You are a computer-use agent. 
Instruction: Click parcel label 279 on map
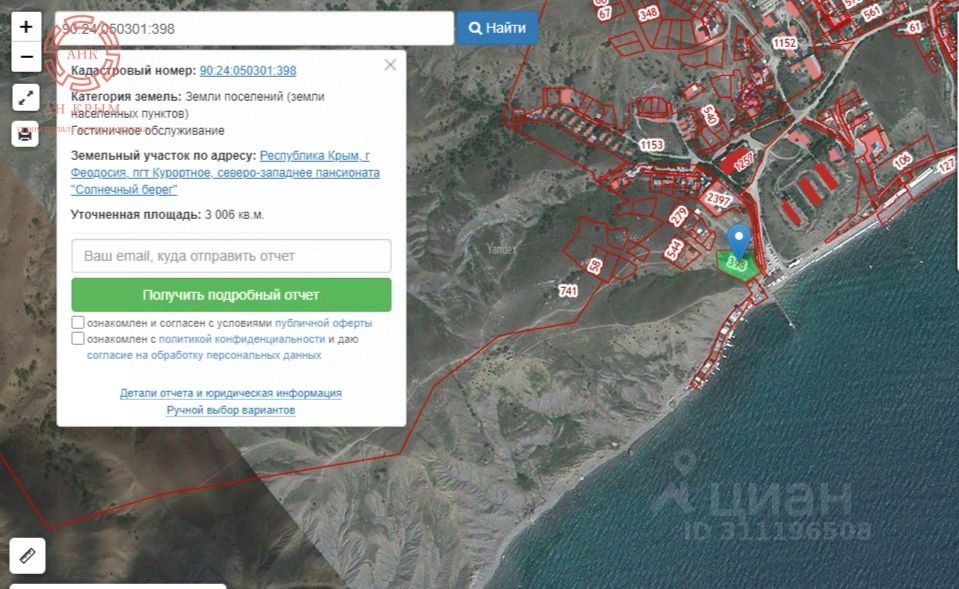point(678,216)
